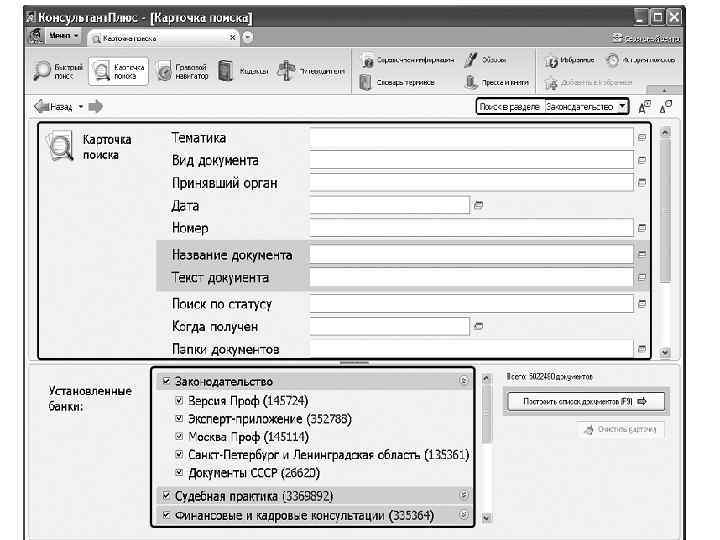
Task: Toggle Москва Проф checkbox
Action: tap(180, 436)
